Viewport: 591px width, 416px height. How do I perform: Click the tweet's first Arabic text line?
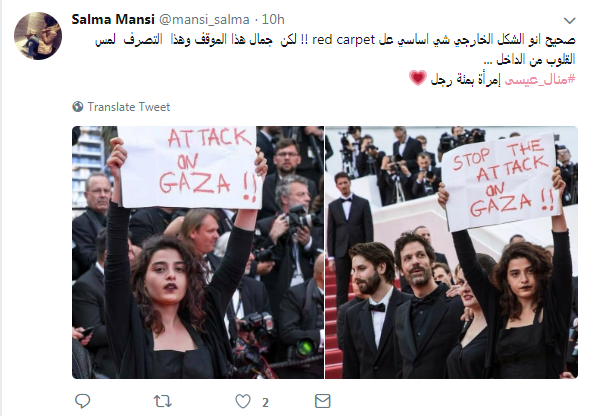(x=335, y=40)
